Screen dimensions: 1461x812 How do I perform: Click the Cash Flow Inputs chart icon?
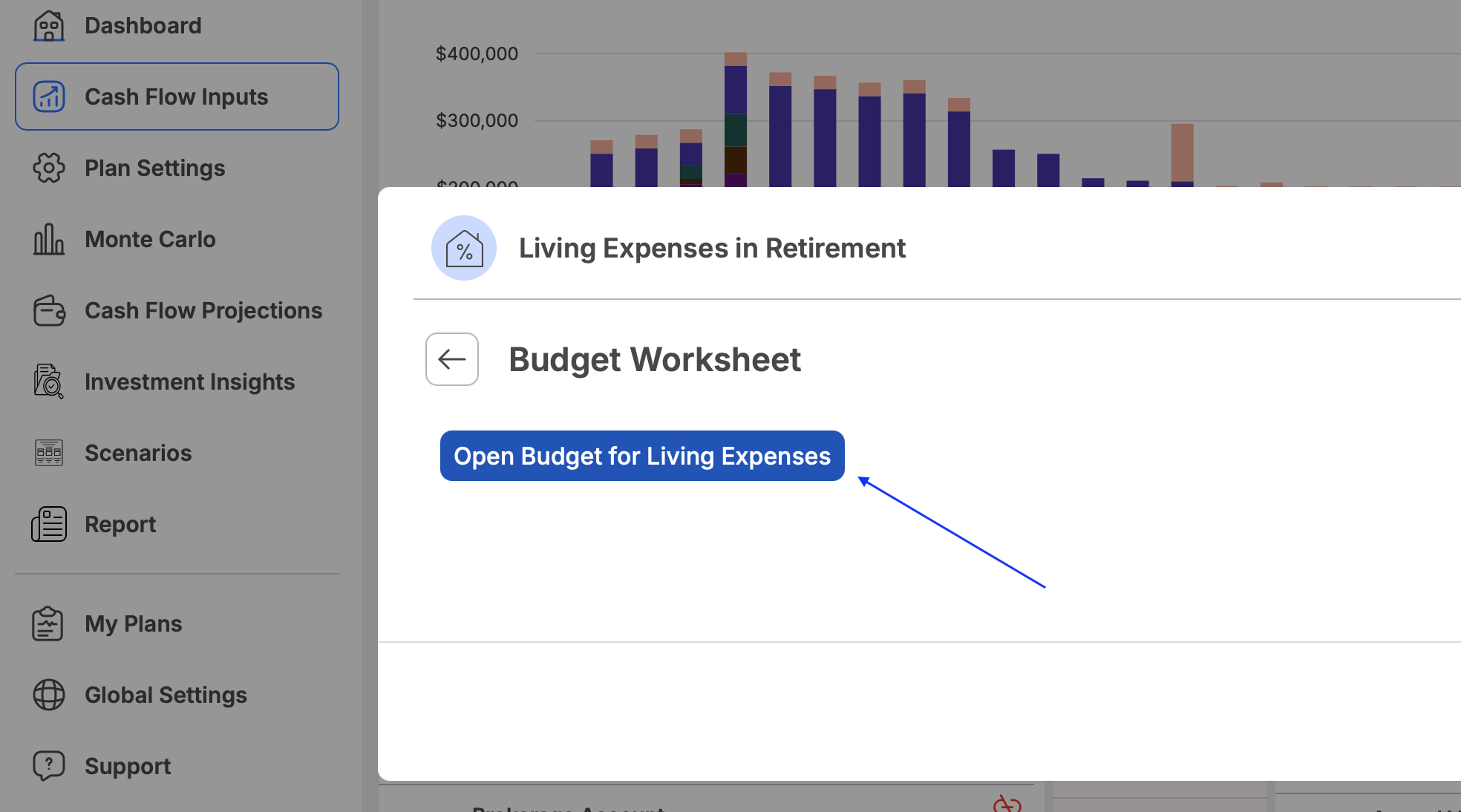click(49, 96)
